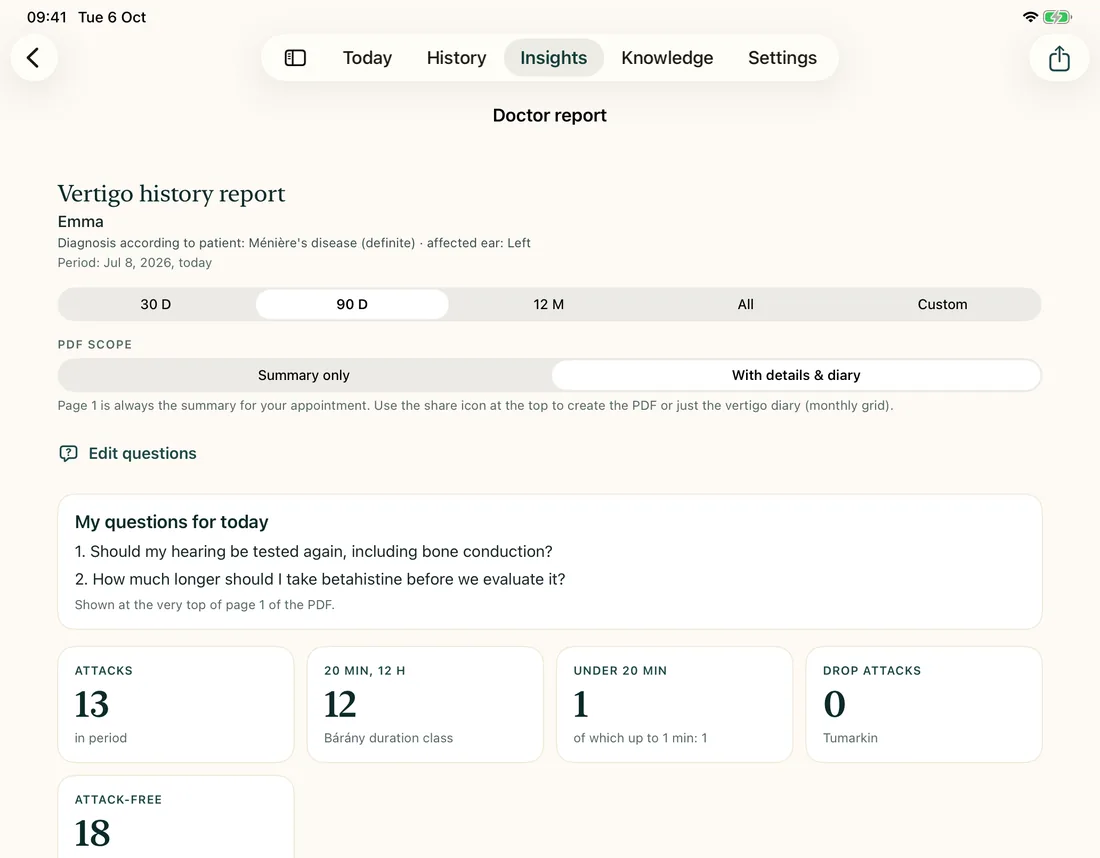This screenshot has width=1100, height=858.
Task: Click the date Tue 6 Oct
Action: click(x=112, y=17)
